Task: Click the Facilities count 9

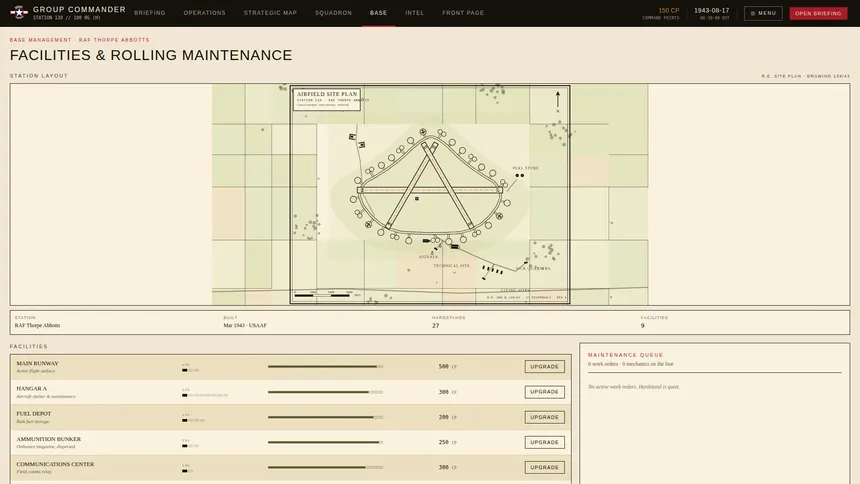Action: pos(642,325)
